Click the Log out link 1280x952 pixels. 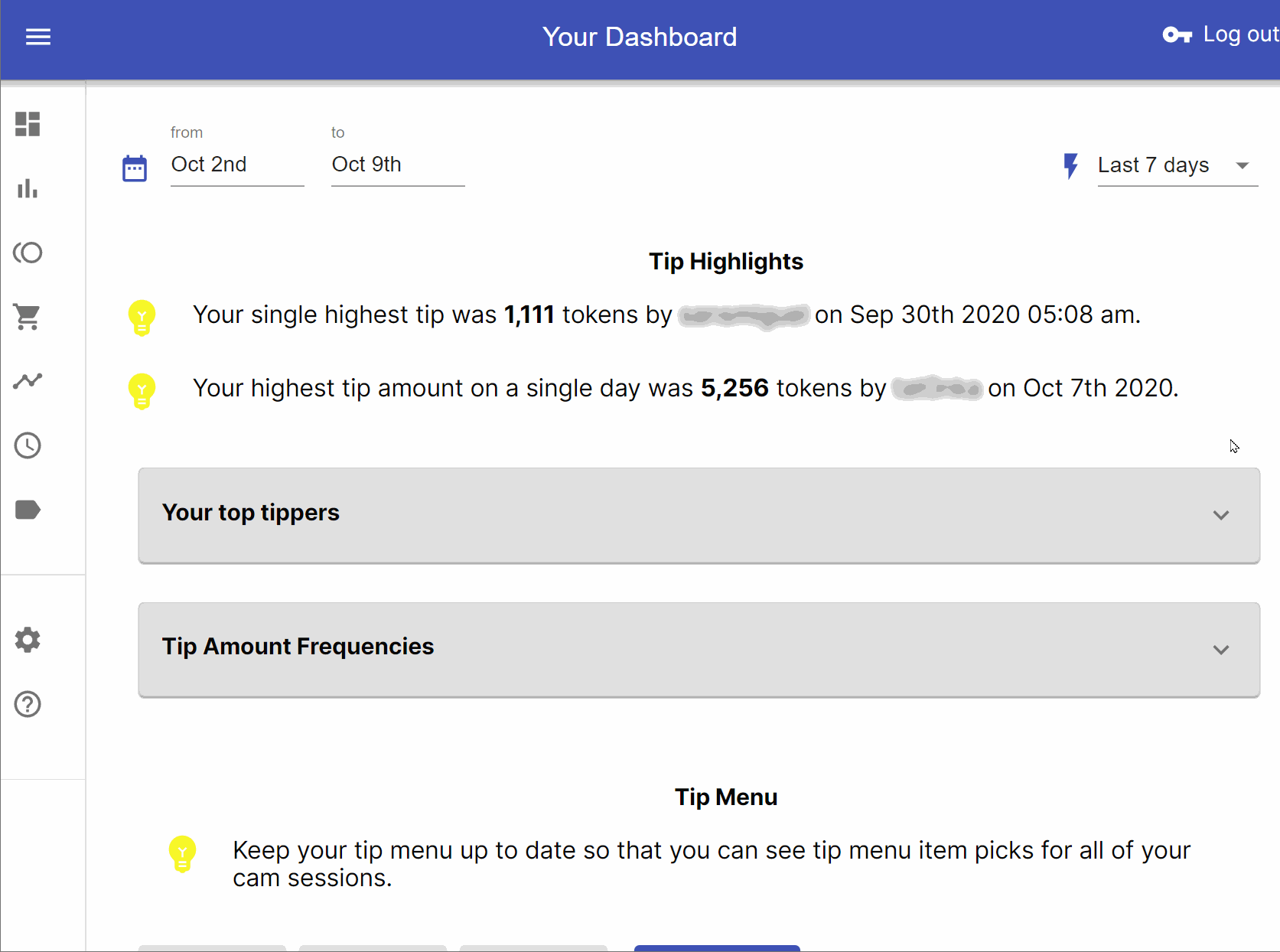[x=1221, y=34]
